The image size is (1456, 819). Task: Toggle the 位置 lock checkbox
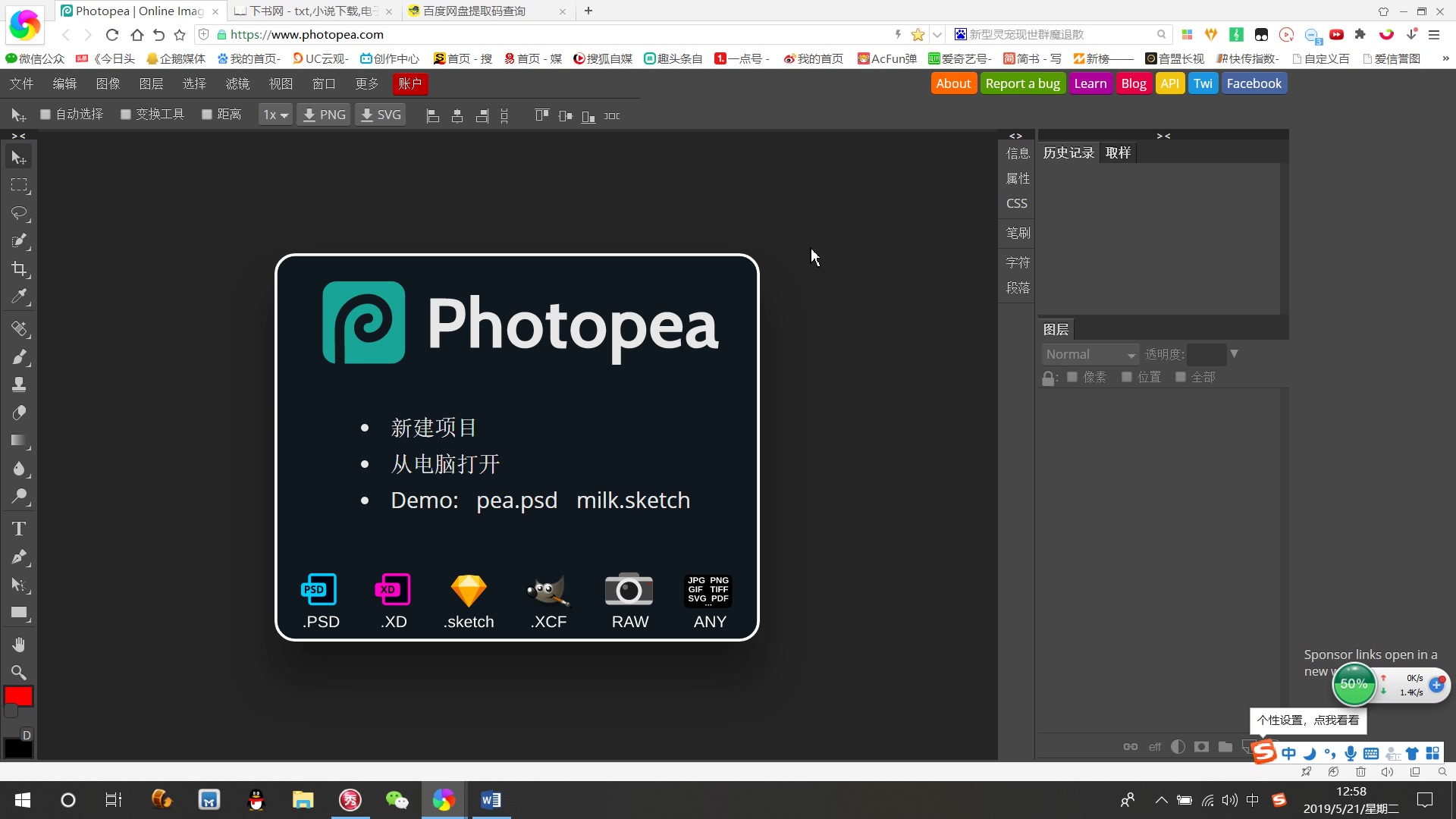(1127, 377)
